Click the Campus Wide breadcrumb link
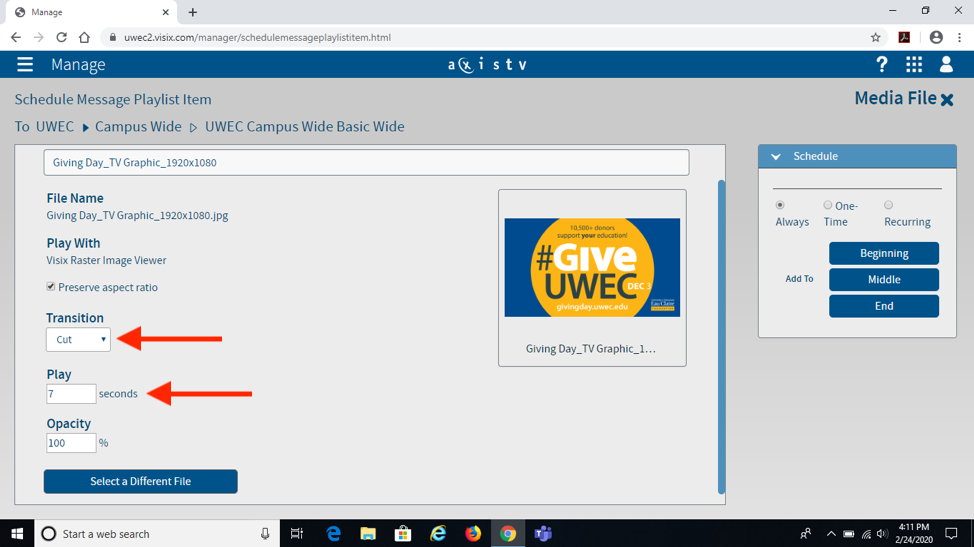 click(138, 127)
